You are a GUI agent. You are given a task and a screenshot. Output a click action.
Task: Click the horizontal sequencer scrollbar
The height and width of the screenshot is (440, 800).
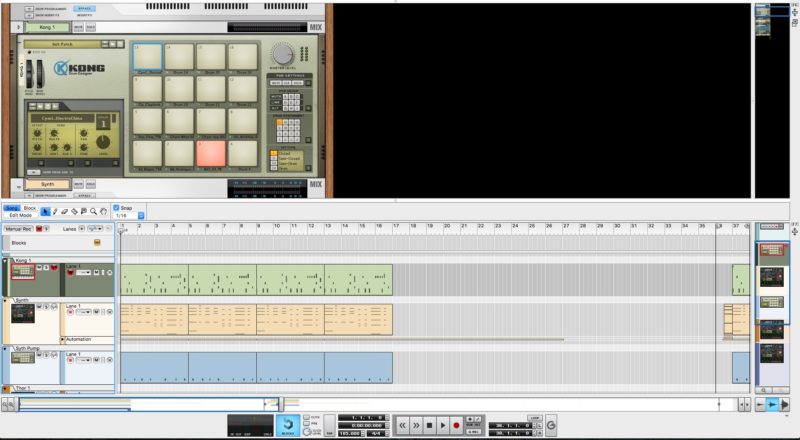148,404
